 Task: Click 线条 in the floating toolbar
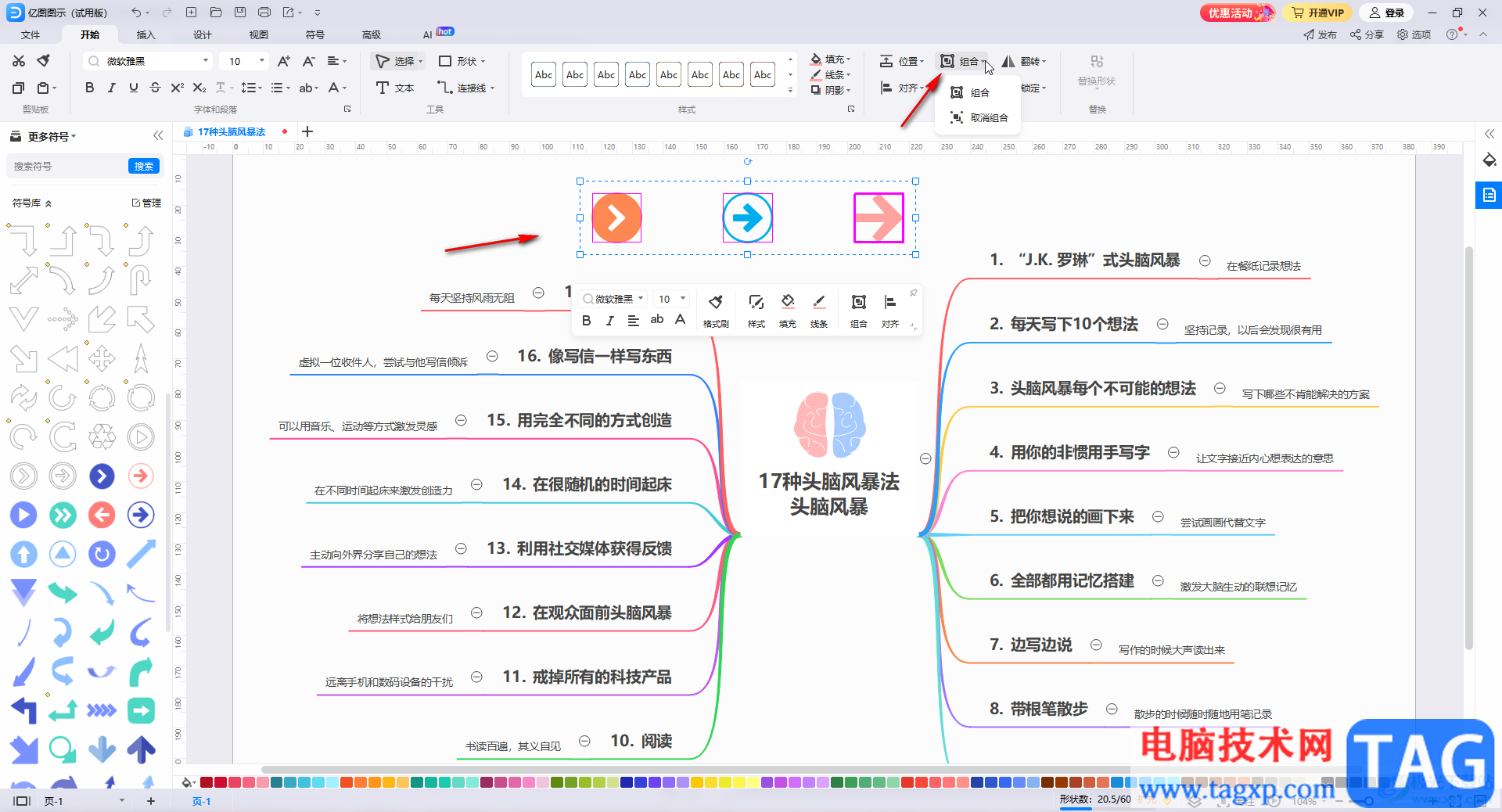(819, 311)
